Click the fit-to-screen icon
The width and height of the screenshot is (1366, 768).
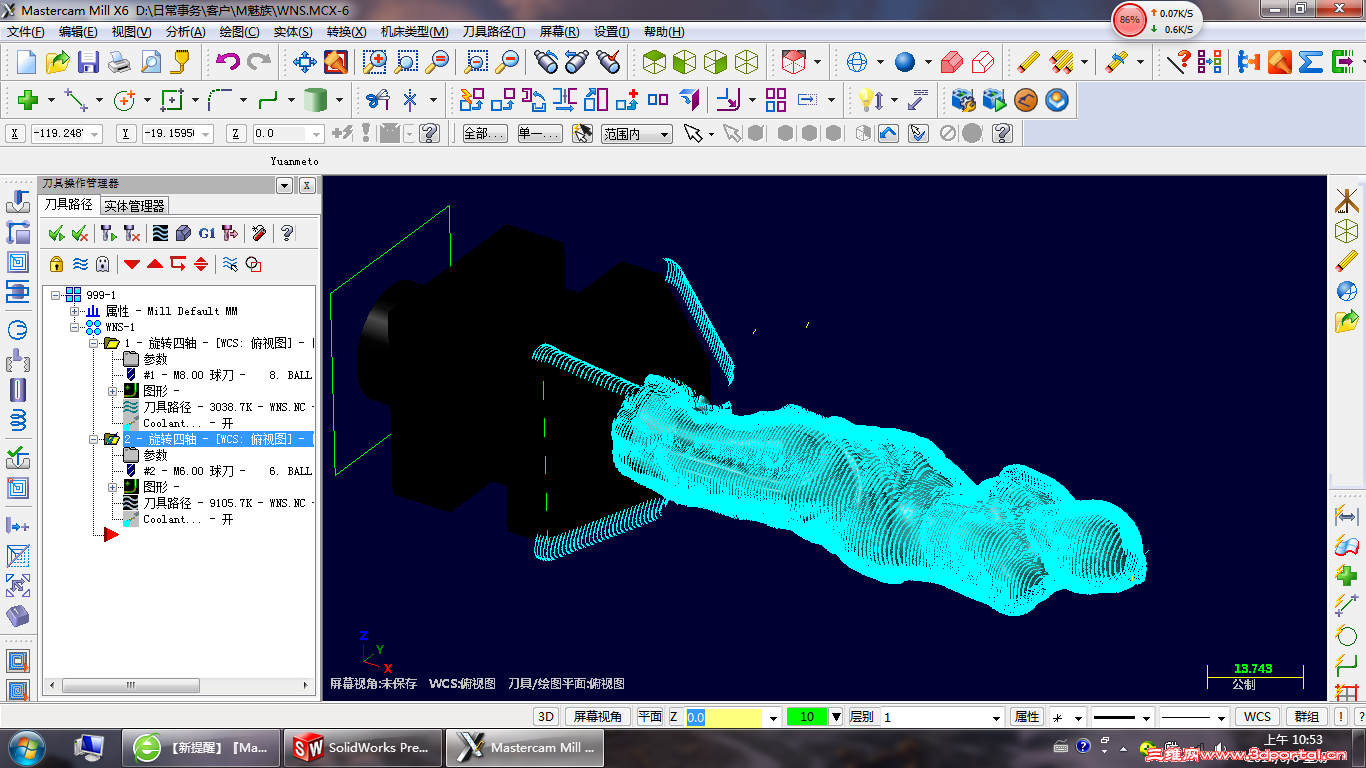pos(336,62)
